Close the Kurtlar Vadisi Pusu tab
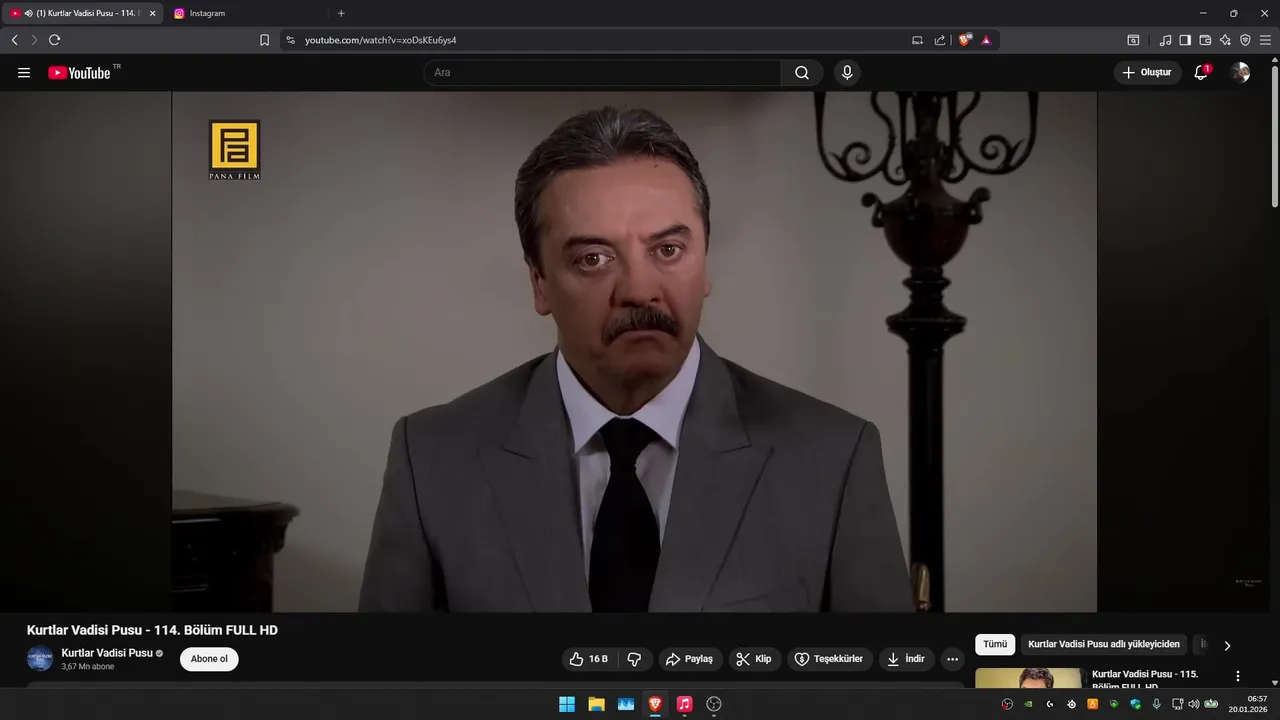This screenshot has height=720, width=1280. (x=153, y=13)
